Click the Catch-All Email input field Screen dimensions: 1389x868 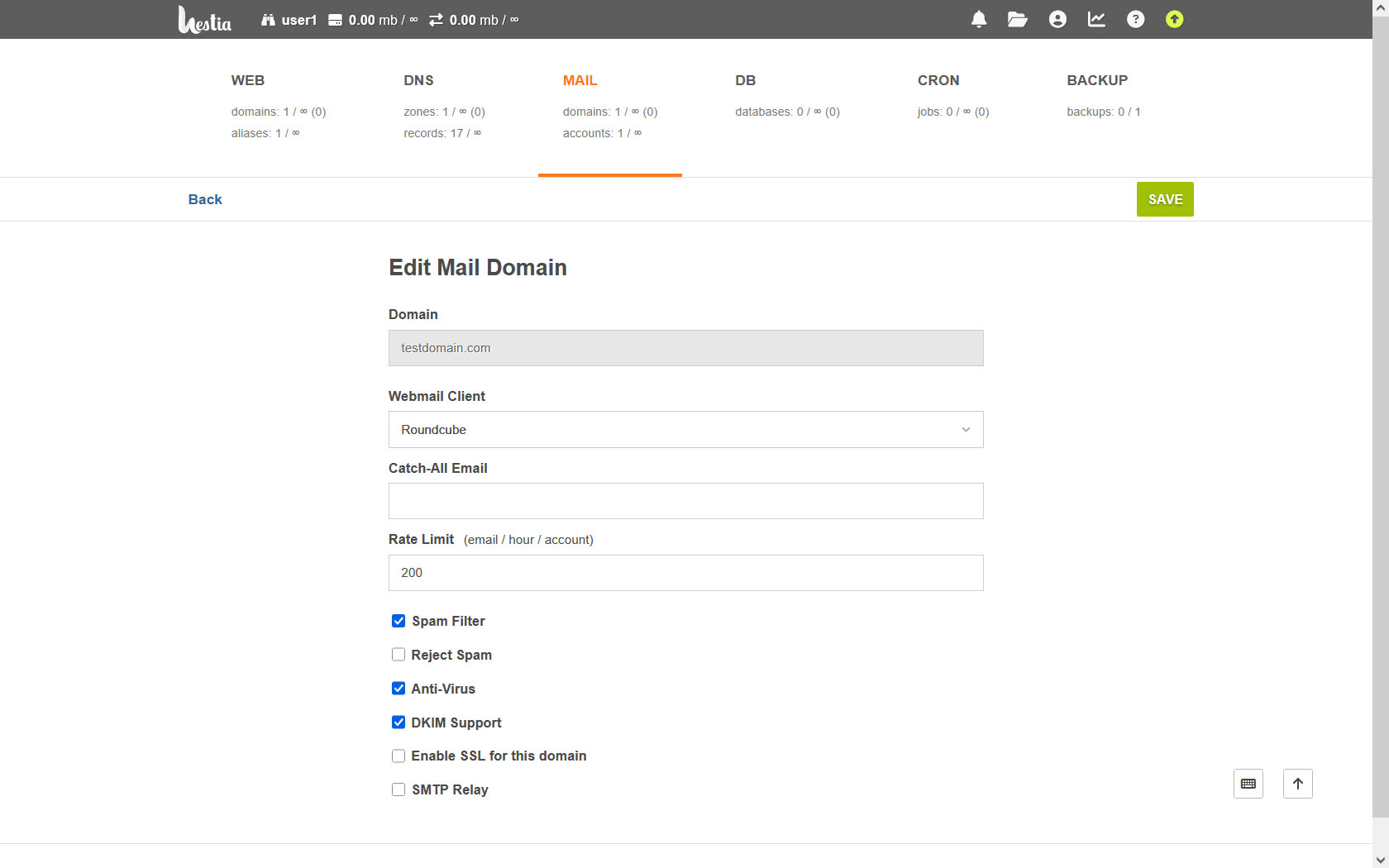click(x=685, y=501)
